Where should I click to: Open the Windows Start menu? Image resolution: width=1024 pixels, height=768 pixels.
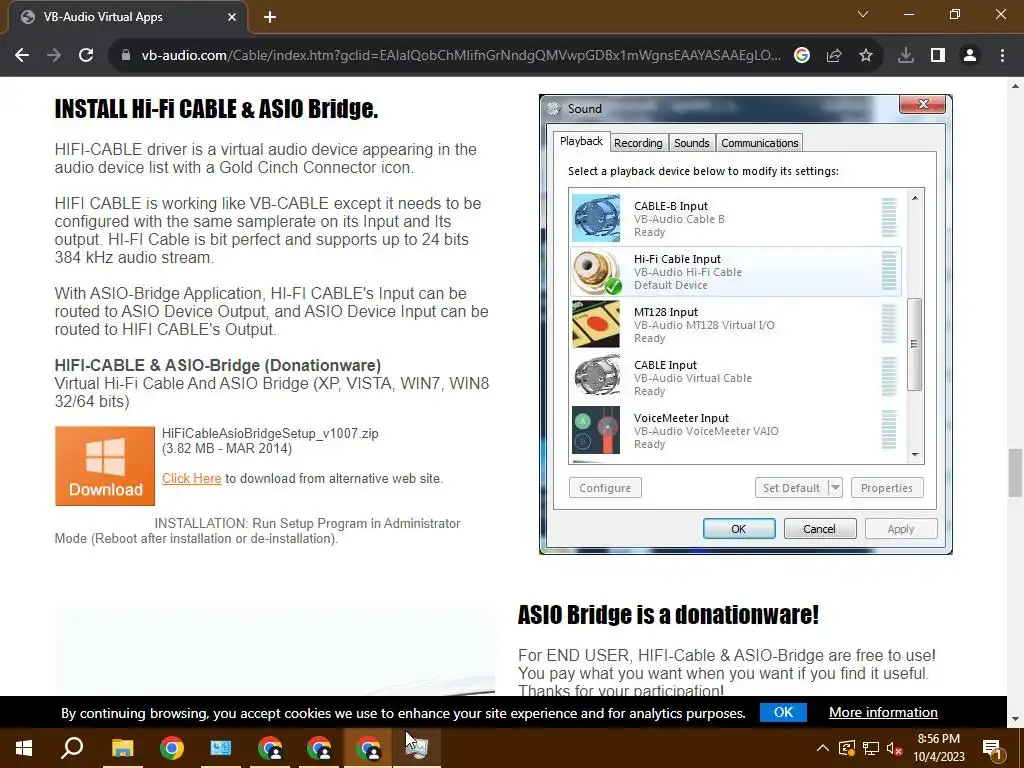[24, 748]
